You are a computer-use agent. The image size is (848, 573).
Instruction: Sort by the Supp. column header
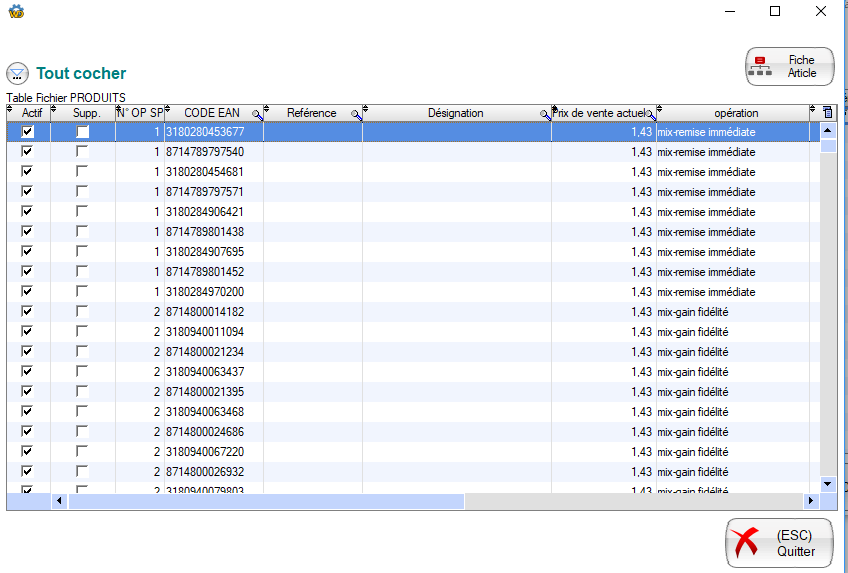pos(87,113)
